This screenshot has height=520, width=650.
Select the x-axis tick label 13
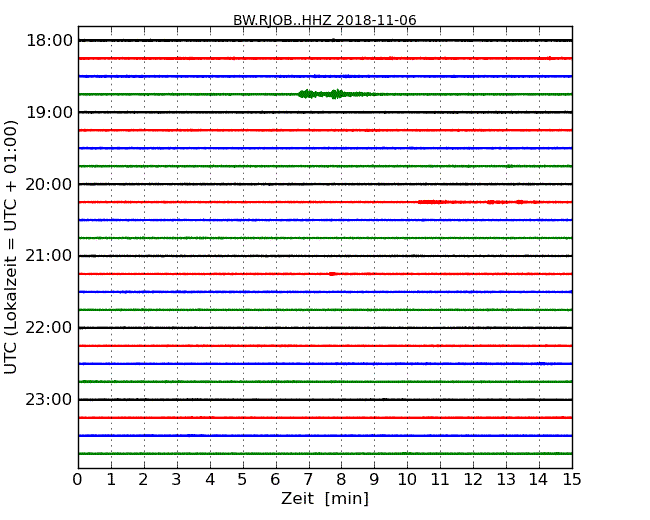click(506, 479)
